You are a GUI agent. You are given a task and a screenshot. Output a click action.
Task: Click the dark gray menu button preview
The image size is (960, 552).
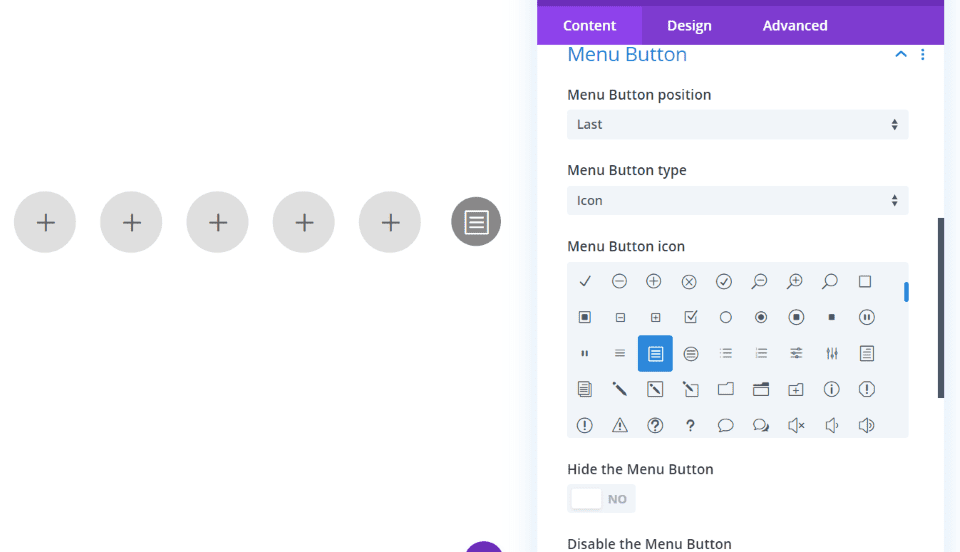(476, 222)
